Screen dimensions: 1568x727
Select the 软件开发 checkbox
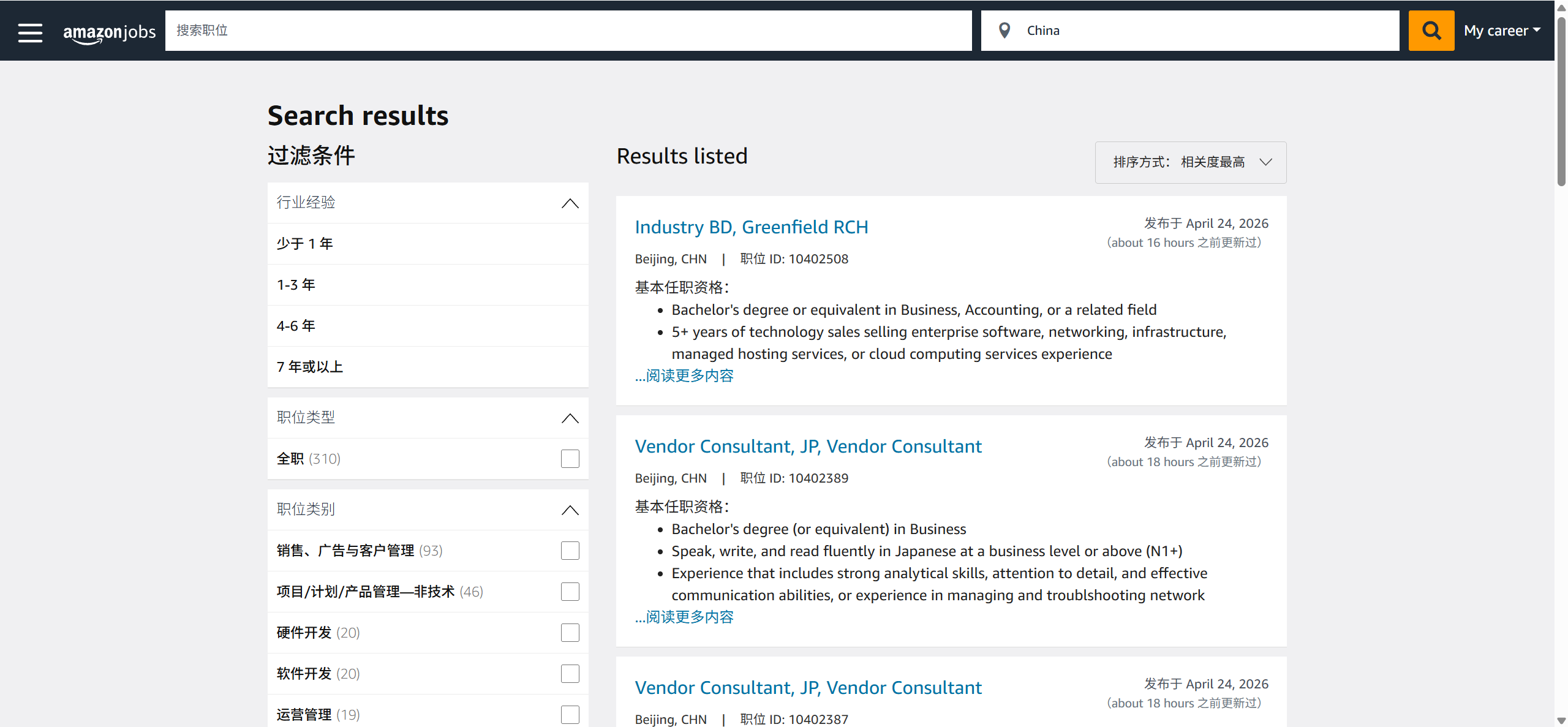(x=570, y=674)
